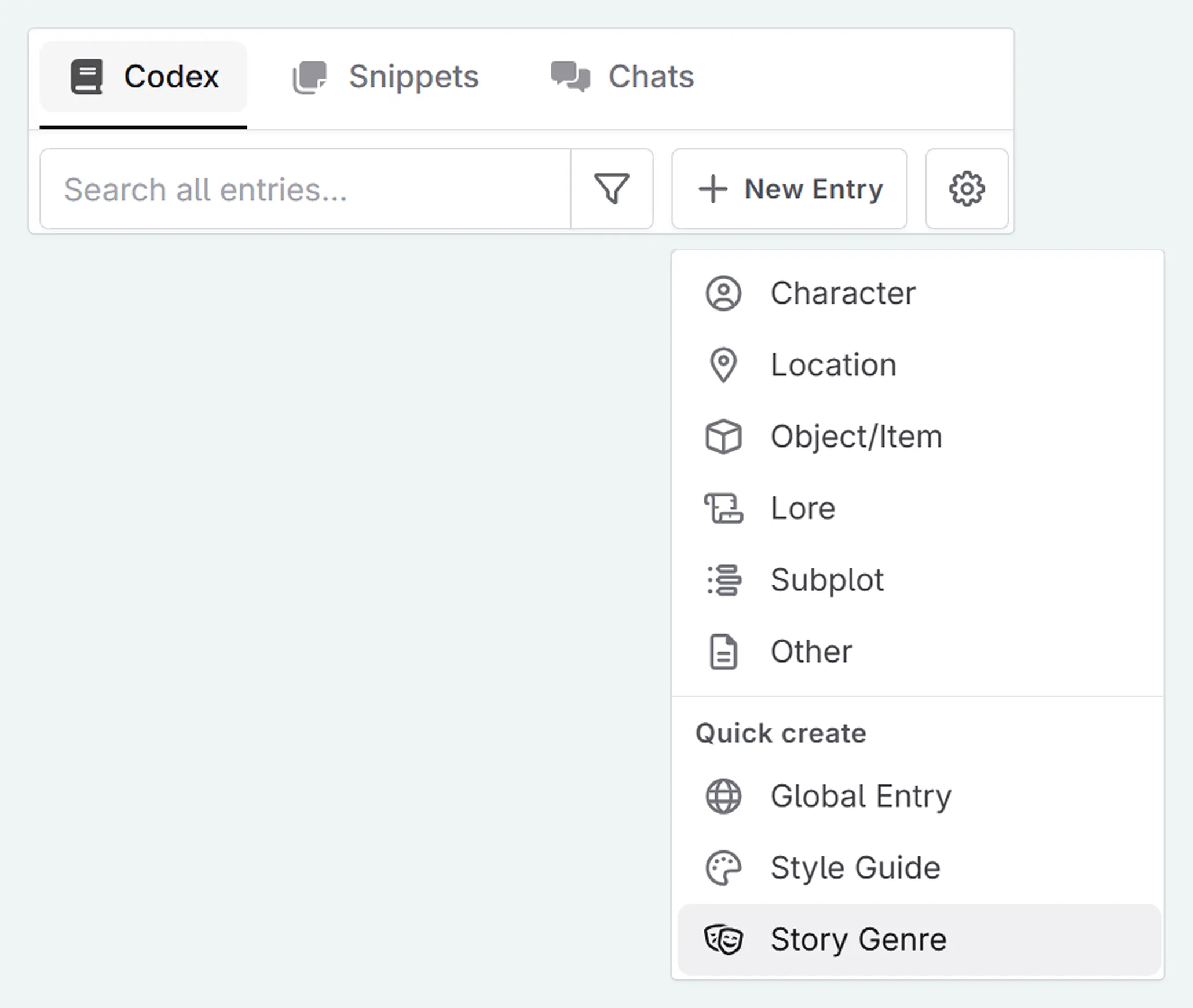Image resolution: width=1193 pixels, height=1008 pixels.
Task: Click the New Entry button
Action: click(789, 188)
